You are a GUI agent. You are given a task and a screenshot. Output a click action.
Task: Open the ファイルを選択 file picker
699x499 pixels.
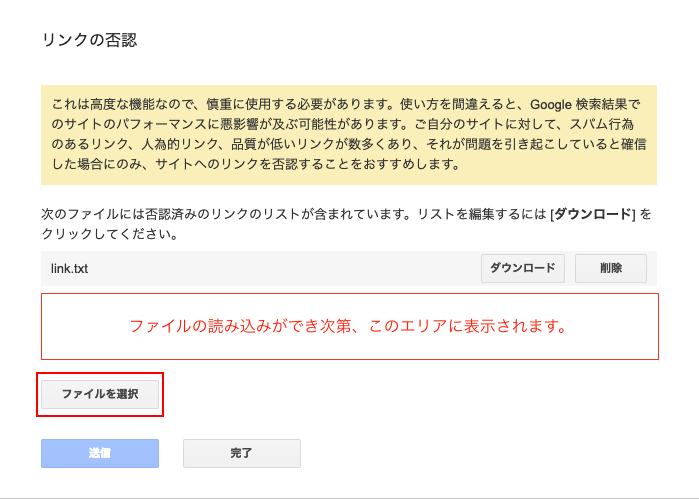pyautogui.click(x=100, y=394)
